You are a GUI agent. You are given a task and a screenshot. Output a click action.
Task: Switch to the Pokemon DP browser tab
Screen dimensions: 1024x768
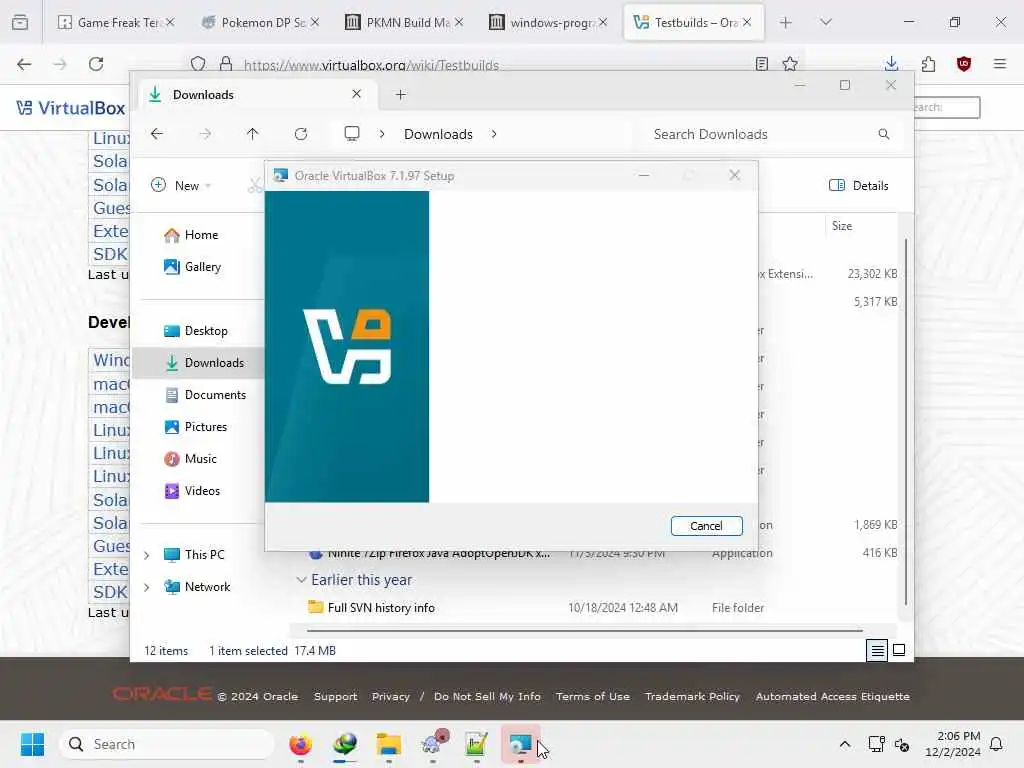[x=261, y=22]
